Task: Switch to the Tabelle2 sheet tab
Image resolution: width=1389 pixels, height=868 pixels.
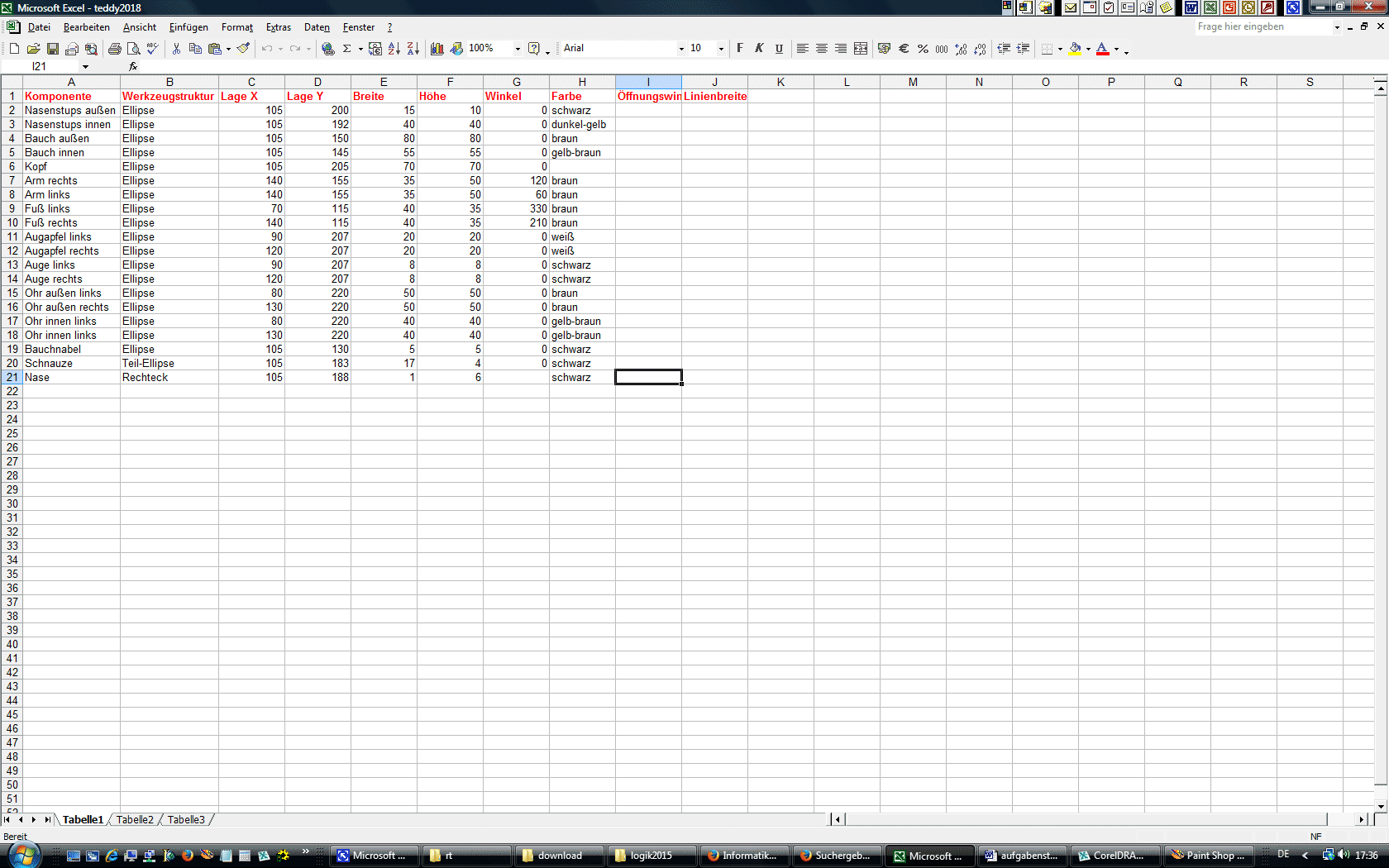Action: (135, 819)
